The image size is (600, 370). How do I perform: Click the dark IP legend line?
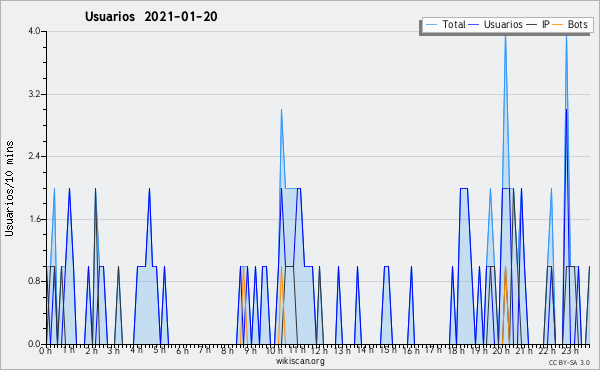pos(532,24)
